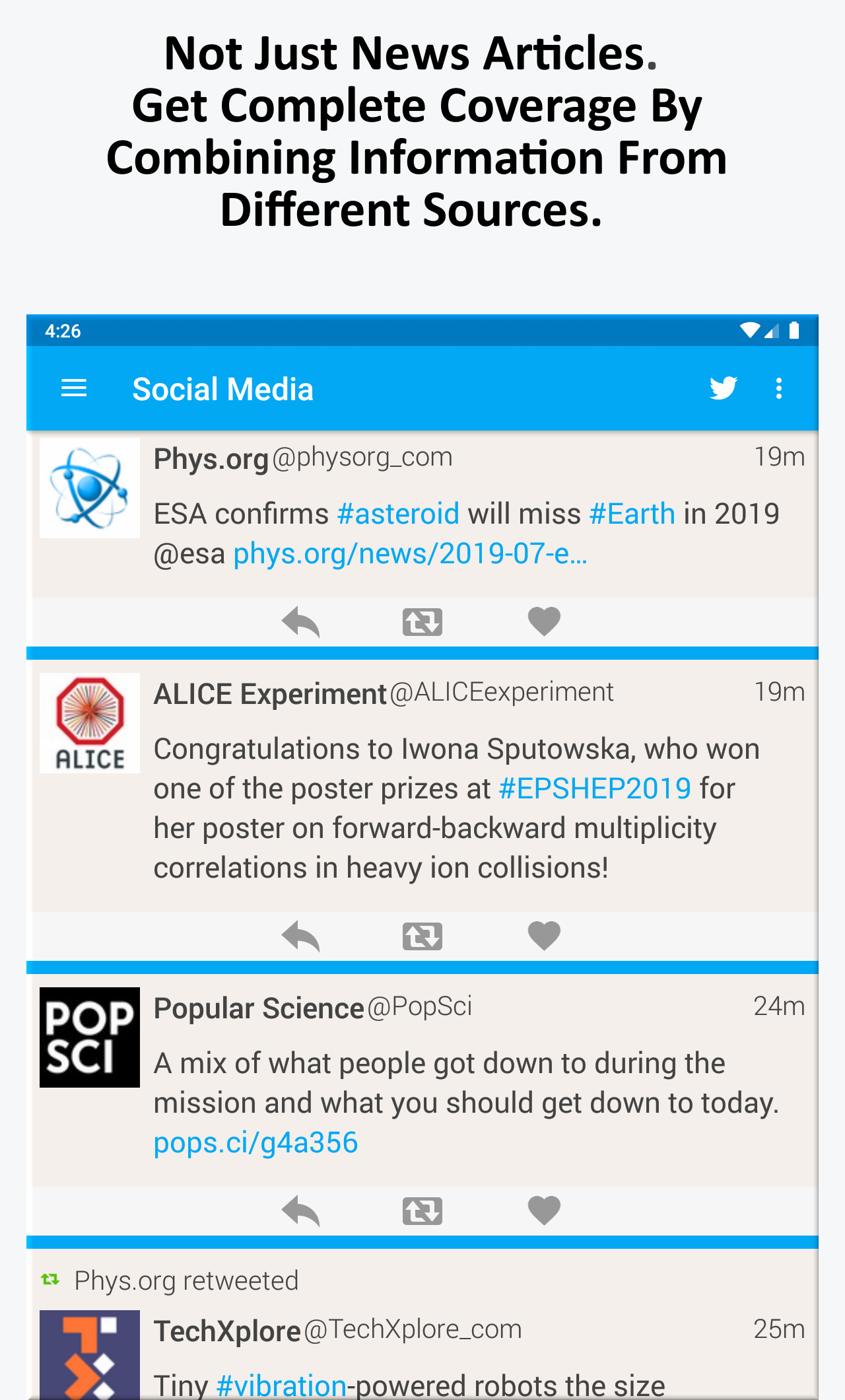View the POP SCI profile picture
The height and width of the screenshot is (1400, 845).
click(x=90, y=1037)
